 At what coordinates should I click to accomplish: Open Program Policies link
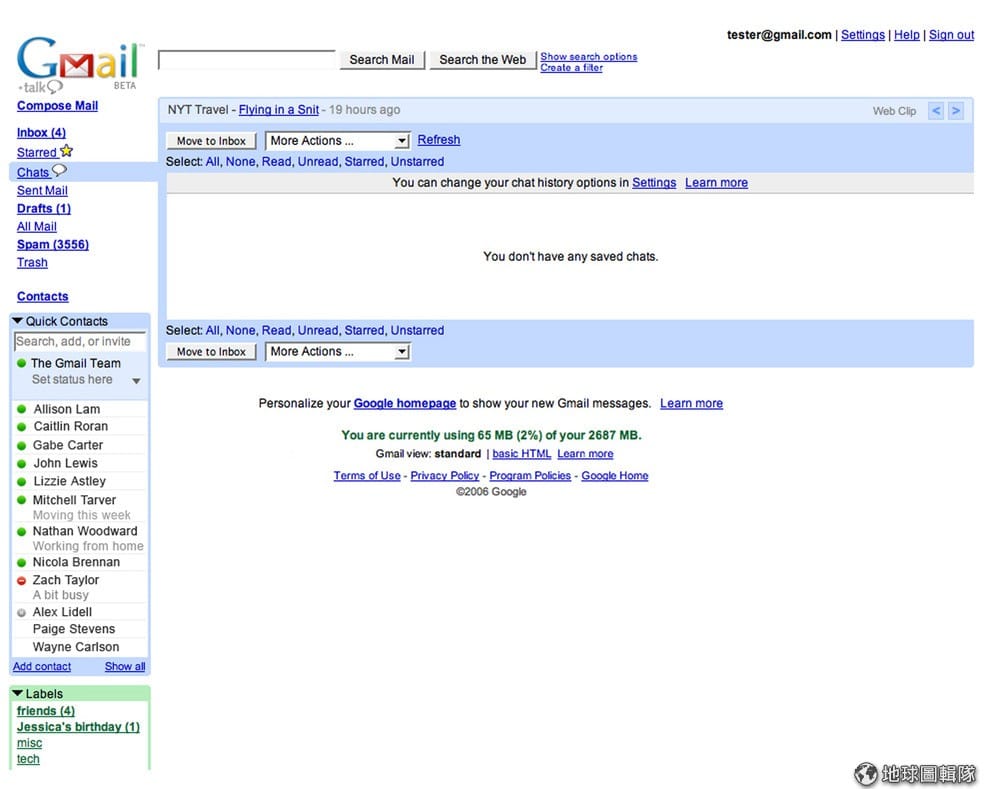pos(530,475)
